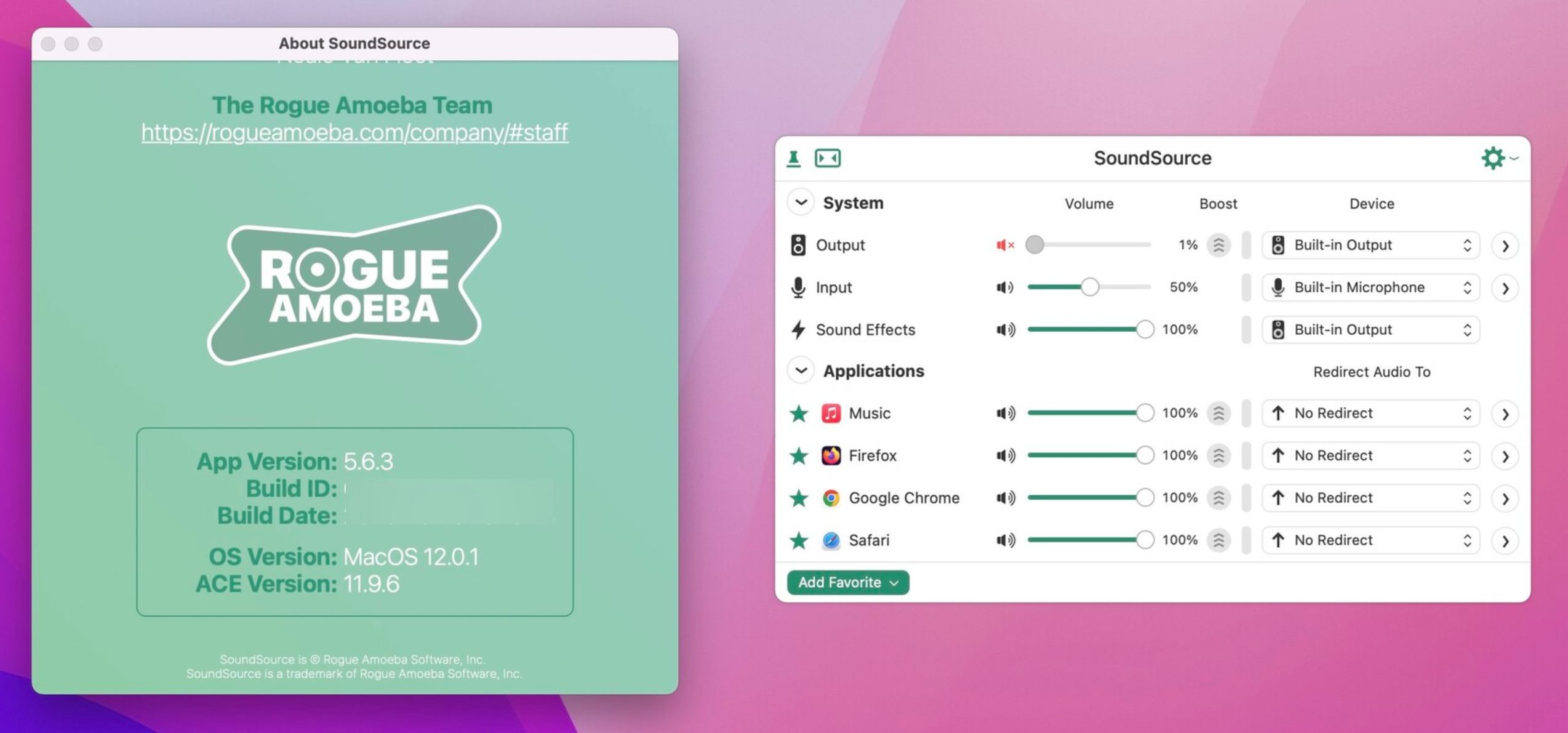Open Sound Effects device dropdown

click(1371, 330)
